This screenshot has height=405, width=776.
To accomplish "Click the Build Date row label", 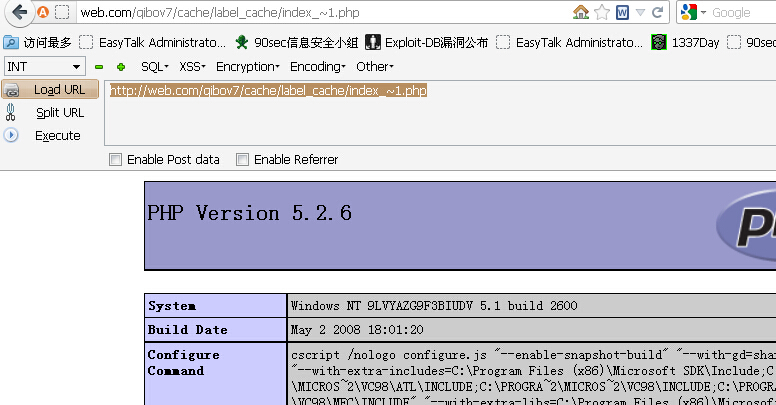I will coord(188,330).
